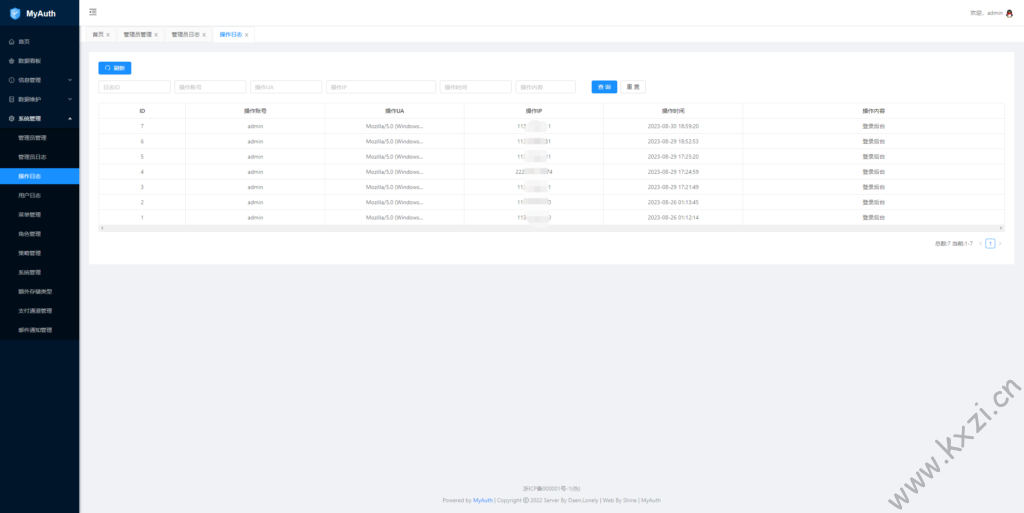
Task: Select the 操作日志 tab
Action: click(231, 35)
